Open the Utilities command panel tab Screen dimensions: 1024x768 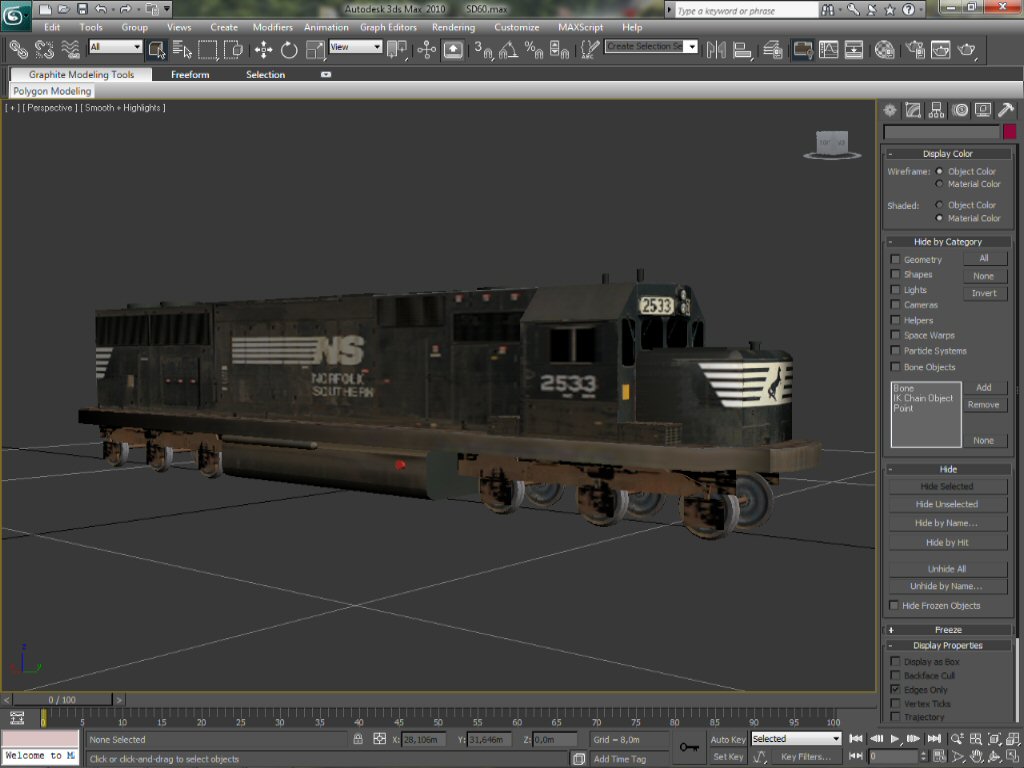coord(1006,110)
